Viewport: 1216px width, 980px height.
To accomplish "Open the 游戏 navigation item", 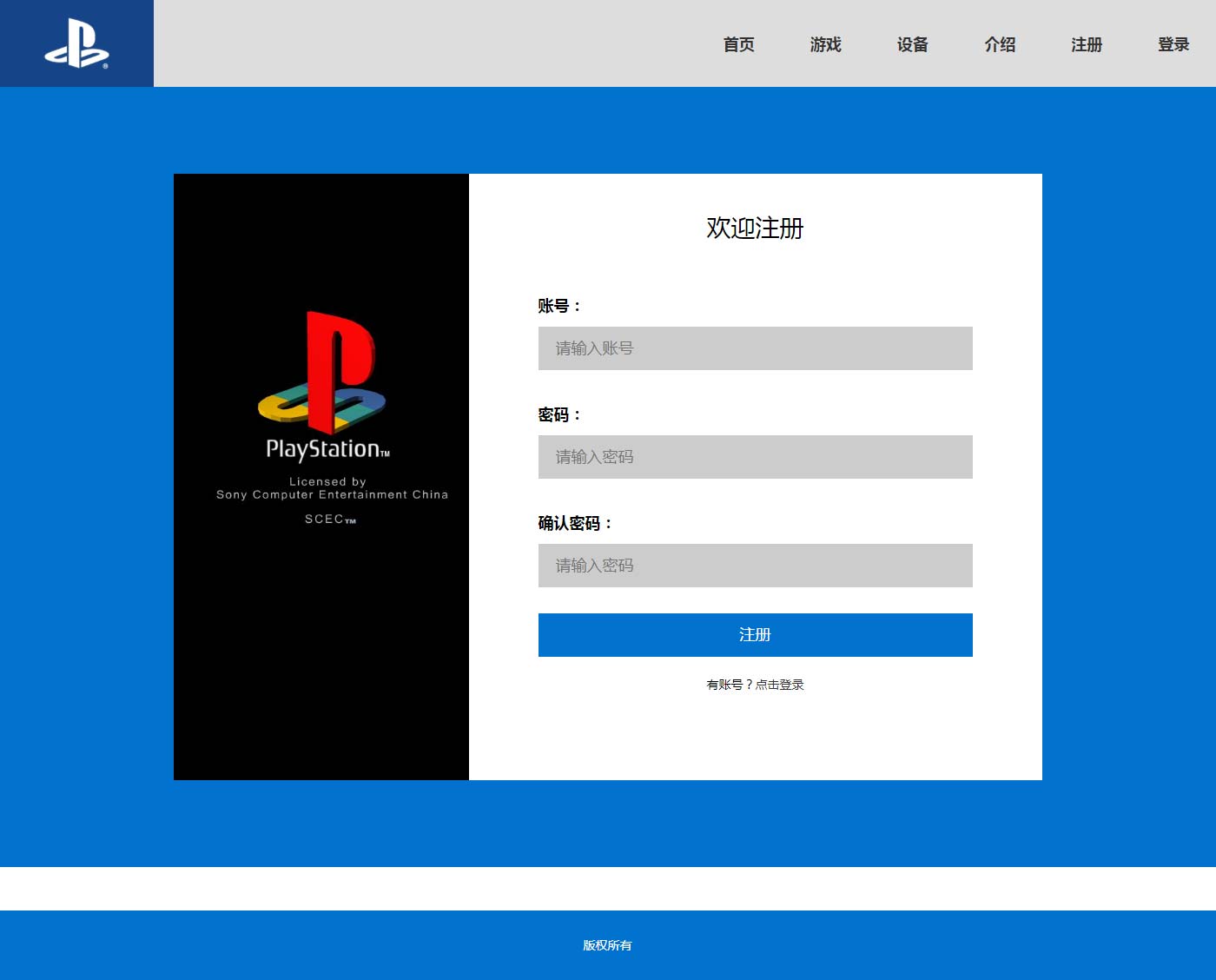I will click(x=826, y=44).
